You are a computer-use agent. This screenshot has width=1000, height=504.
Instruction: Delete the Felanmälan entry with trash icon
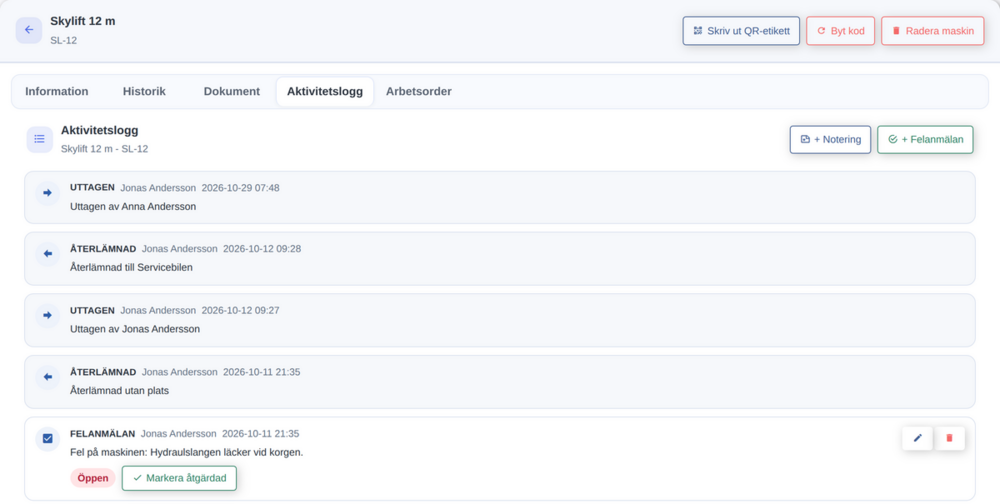pyautogui.click(x=950, y=438)
